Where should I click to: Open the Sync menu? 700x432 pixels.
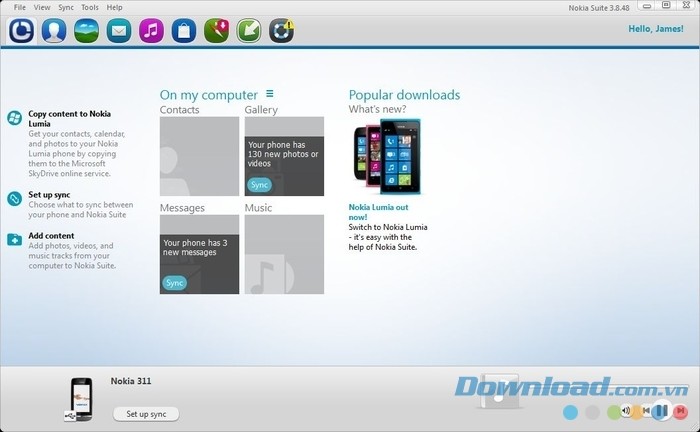tap(66, 7)
